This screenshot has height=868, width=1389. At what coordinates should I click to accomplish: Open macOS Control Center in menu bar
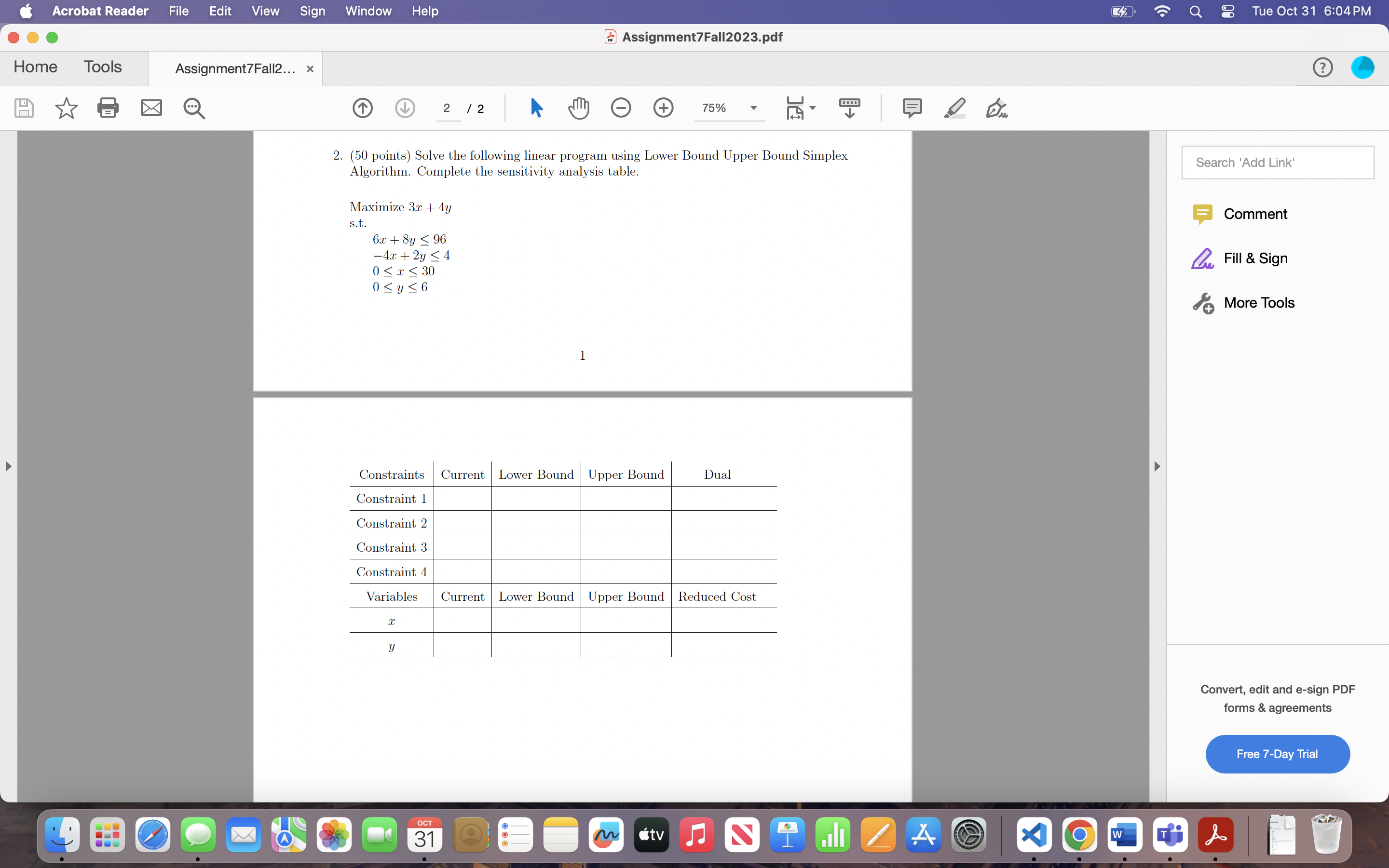click(x=1228, y=11)
